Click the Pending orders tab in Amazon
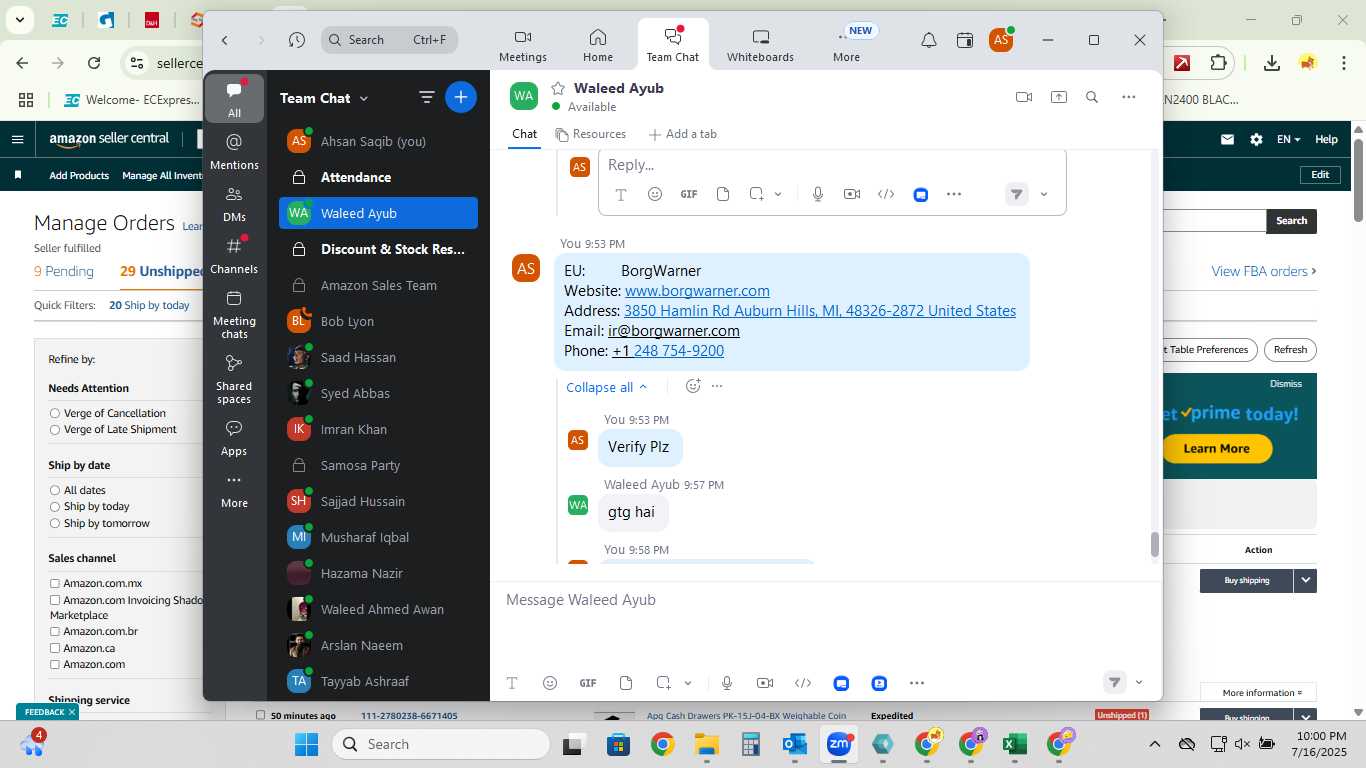This screenshot has height=768, width=1366. 64,271
